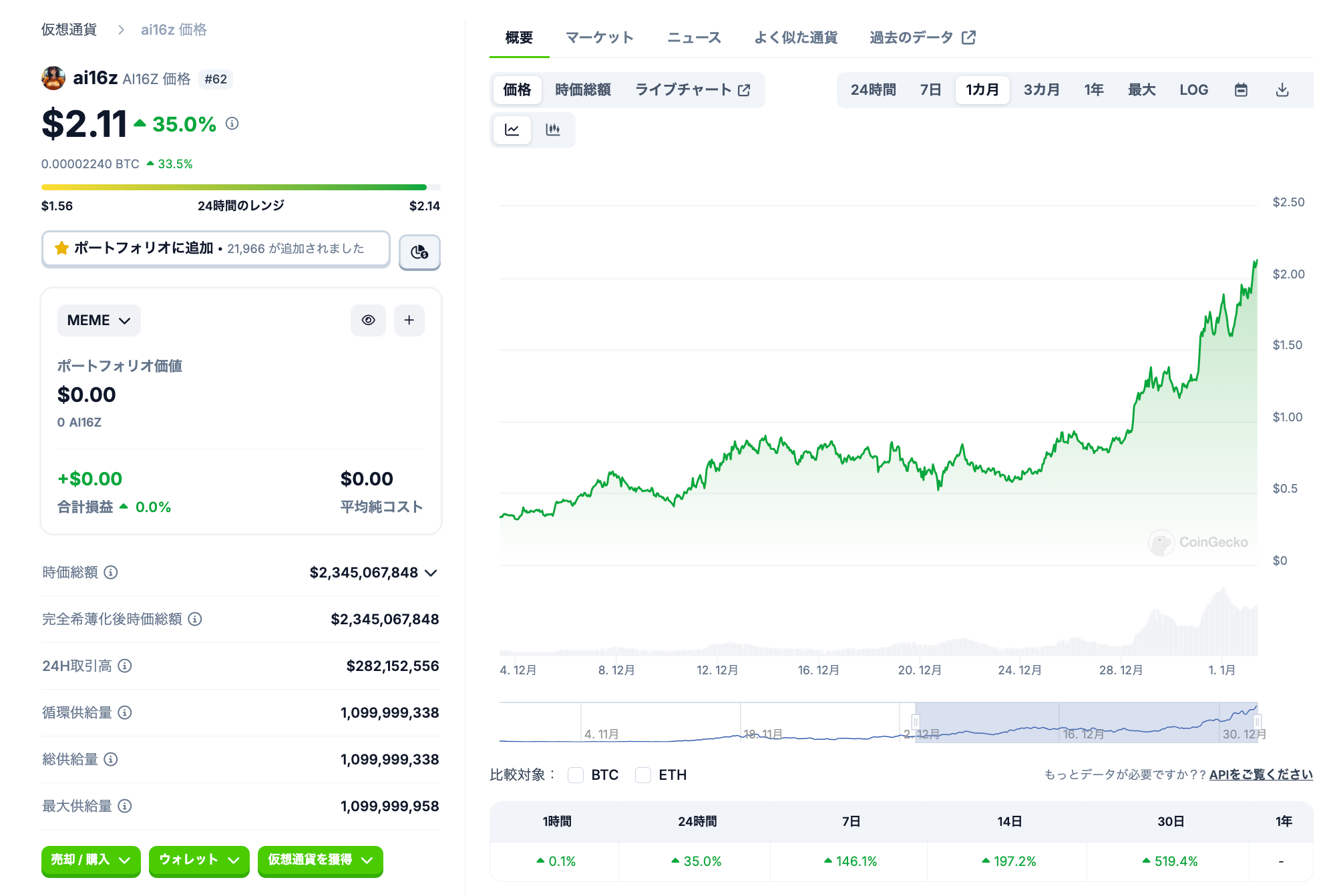The width and height of the screenshot is (1325, 896).
Task: Open the APIをご覧ください link
Action: tap(1260, 774)
